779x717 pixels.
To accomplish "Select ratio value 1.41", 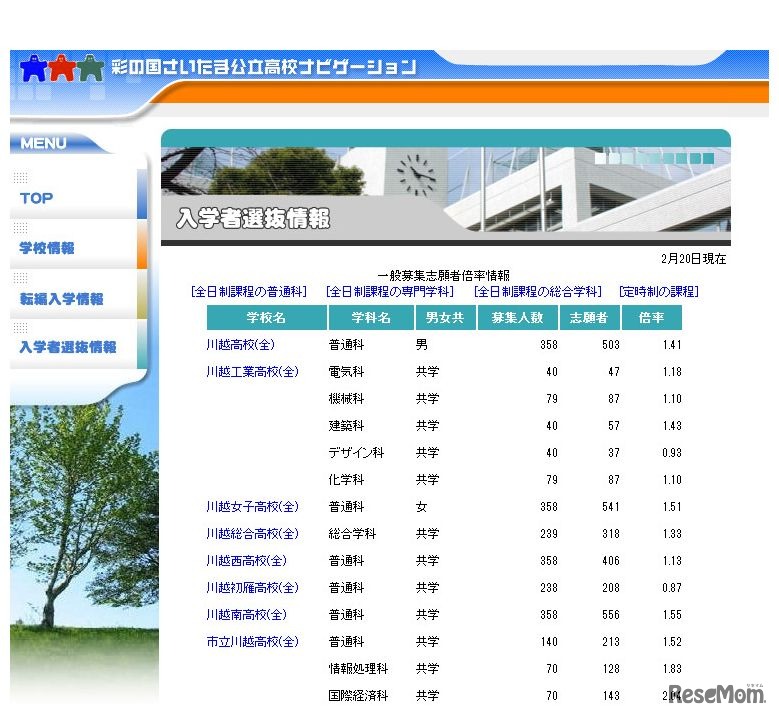I will (672, 345).
